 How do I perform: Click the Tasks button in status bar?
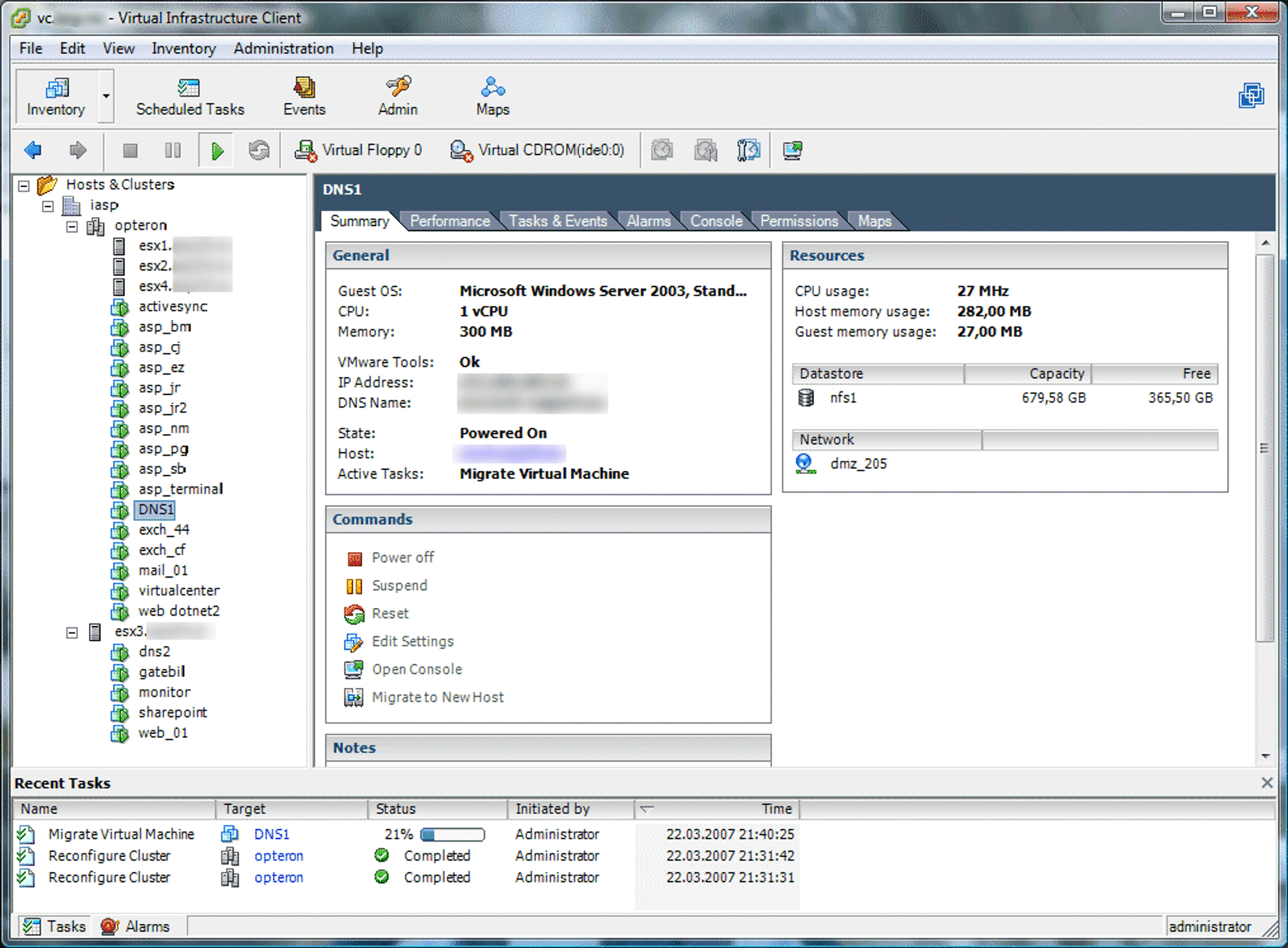55,927
